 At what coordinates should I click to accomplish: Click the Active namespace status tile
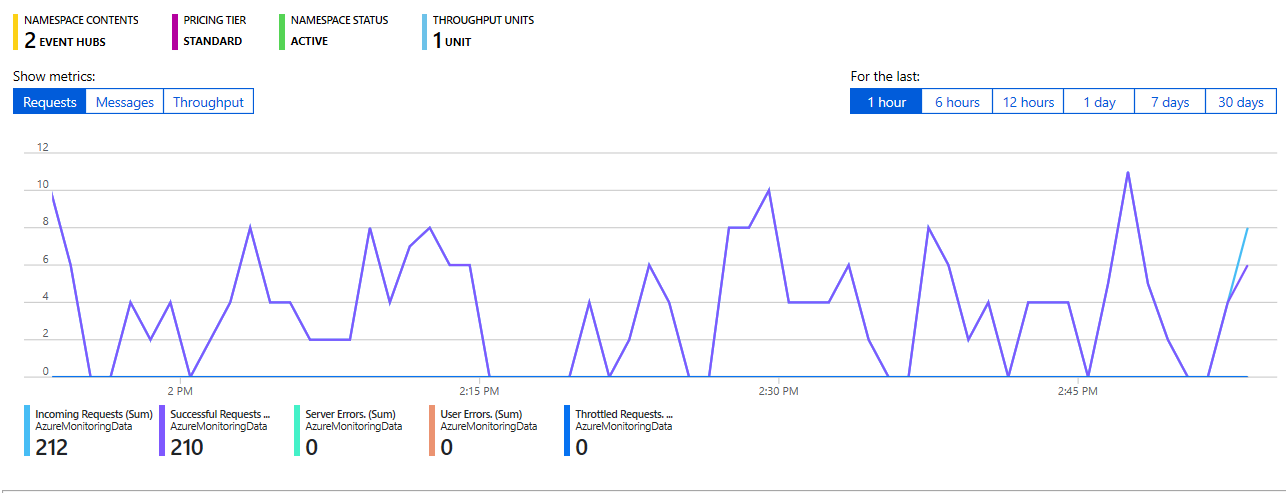pos(309,41)
